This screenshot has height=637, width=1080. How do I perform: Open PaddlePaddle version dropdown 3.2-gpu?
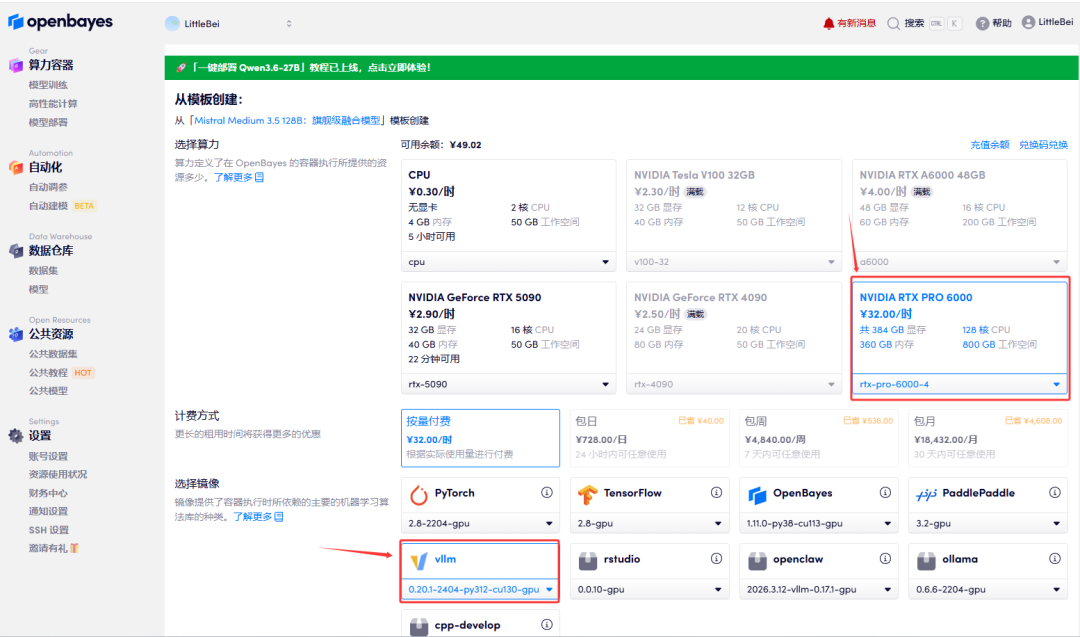point(988,523)
